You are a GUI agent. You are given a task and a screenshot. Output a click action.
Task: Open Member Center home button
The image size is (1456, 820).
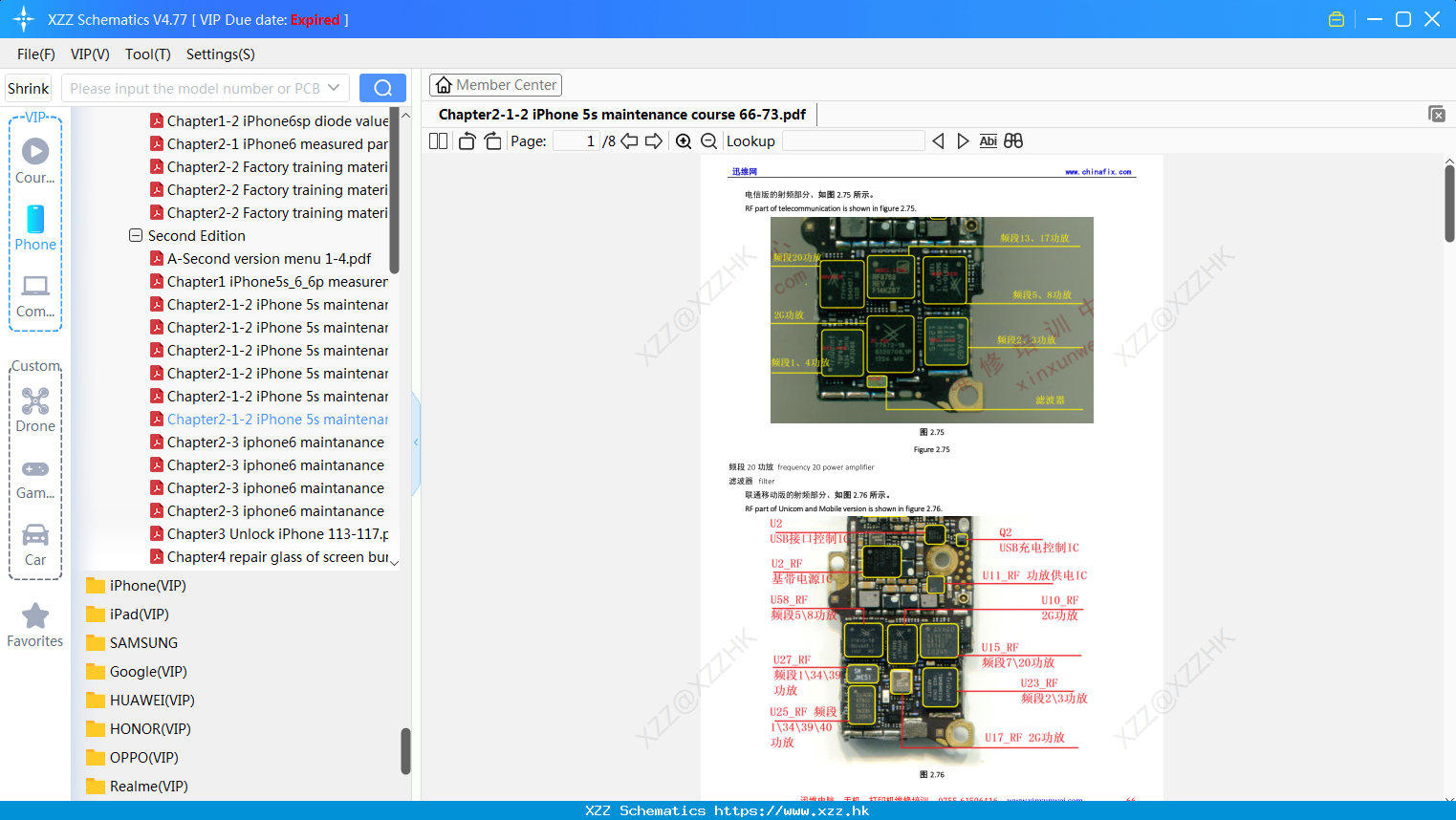point(495,85)
